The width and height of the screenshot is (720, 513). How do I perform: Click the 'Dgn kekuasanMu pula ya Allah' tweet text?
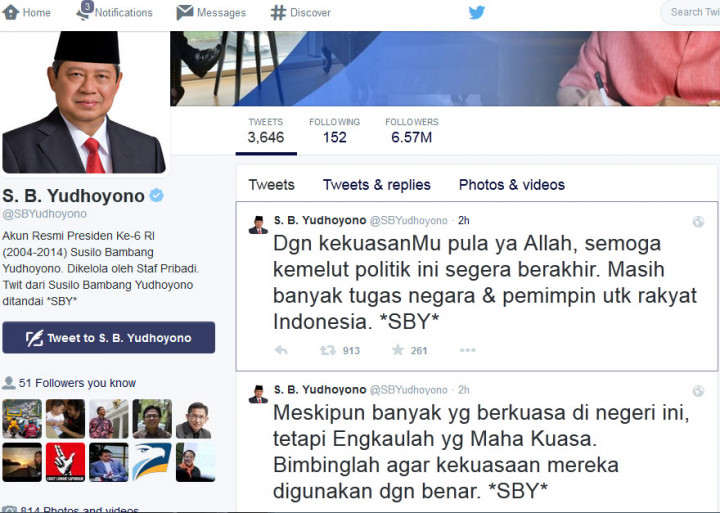coord(485,282)
